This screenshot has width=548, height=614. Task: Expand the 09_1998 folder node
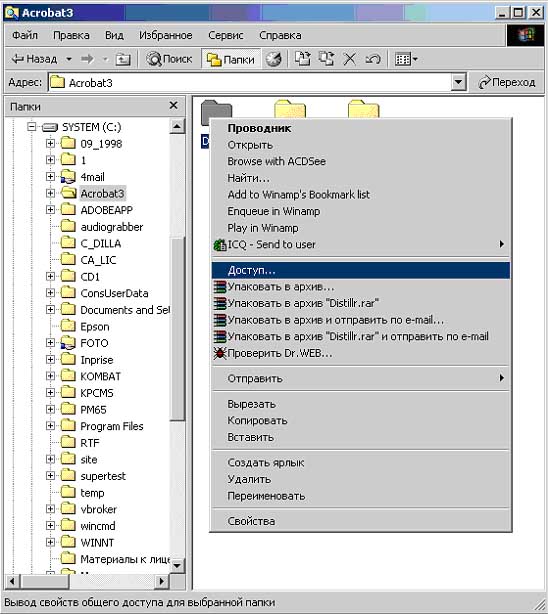[50, 143]
